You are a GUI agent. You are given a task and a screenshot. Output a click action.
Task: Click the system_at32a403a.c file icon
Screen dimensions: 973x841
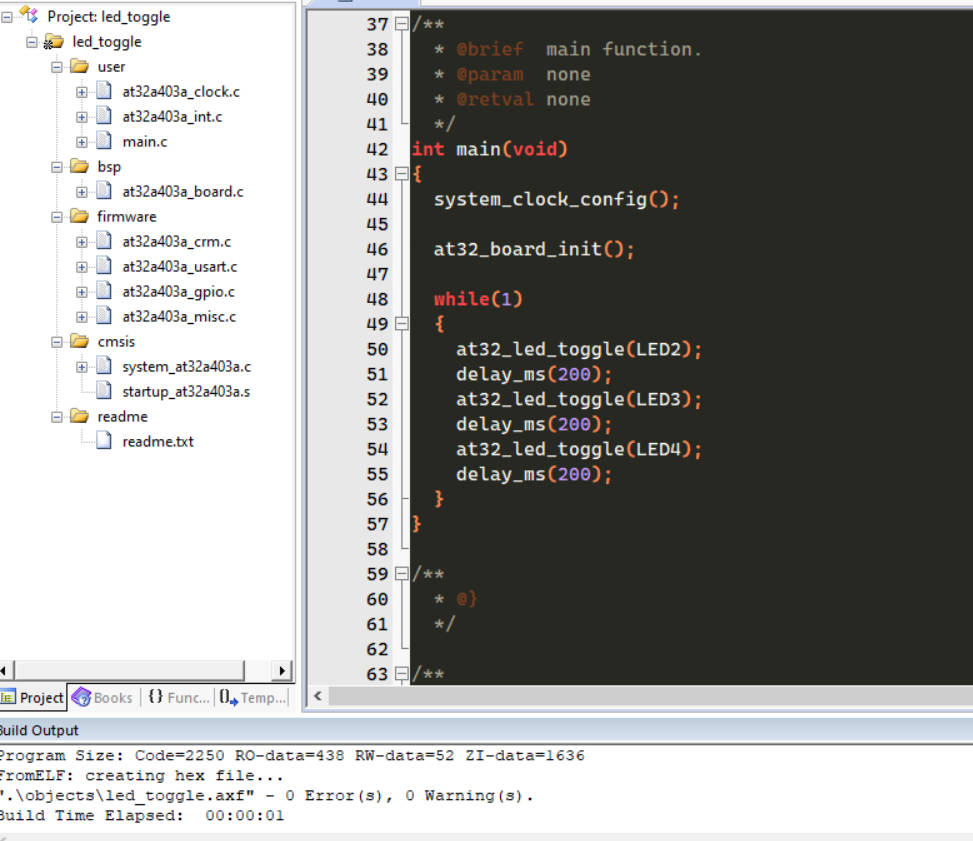point(104,366)
